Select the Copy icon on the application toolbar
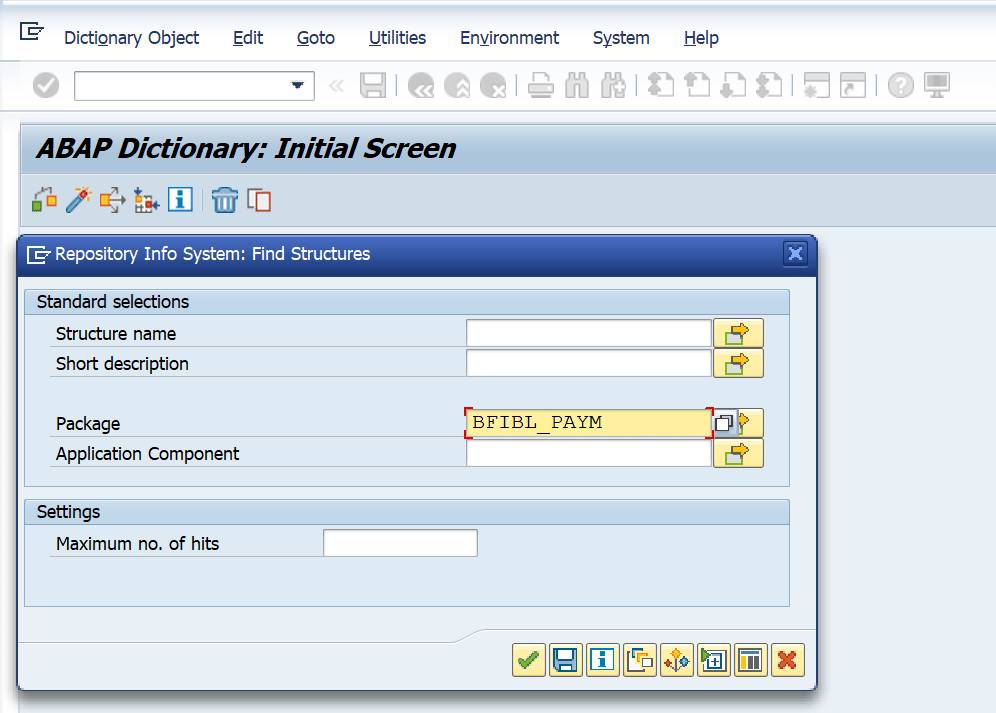The image size is (996, 713). [259, 199]
